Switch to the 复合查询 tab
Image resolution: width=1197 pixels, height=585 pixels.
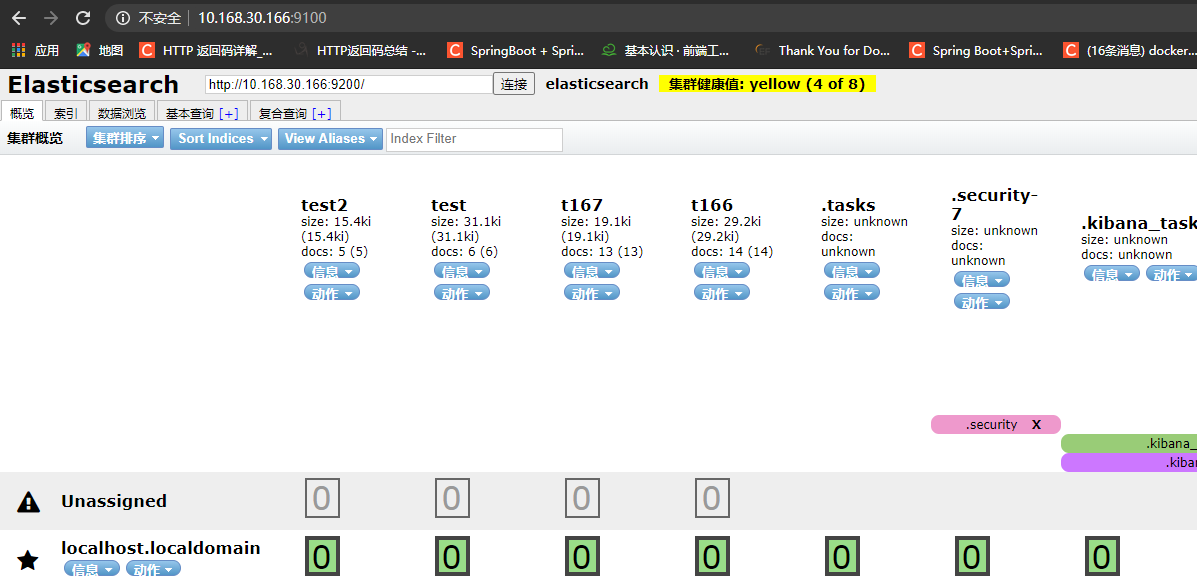(282, 113)
